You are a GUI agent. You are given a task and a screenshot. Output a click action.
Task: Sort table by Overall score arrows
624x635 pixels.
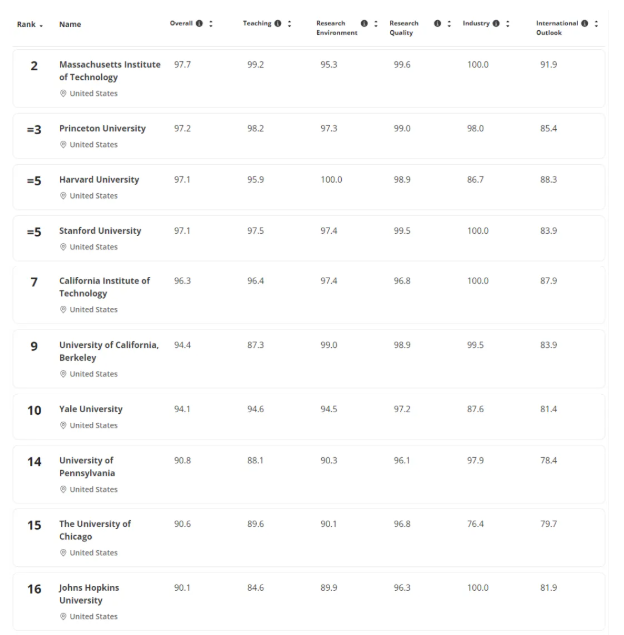point(211,23)
